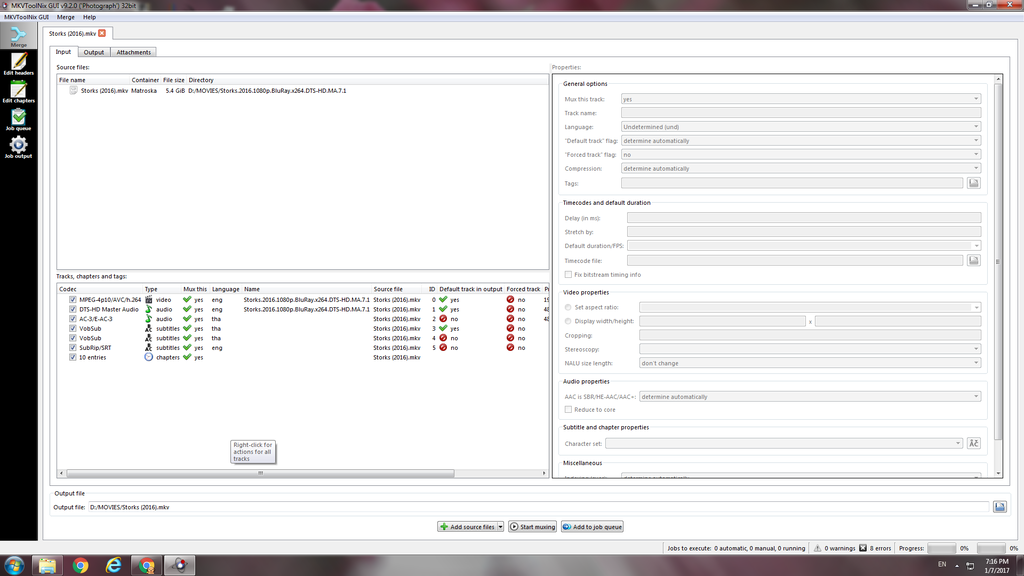
Task: Open Compression dropdown
Action: [801, 168]
